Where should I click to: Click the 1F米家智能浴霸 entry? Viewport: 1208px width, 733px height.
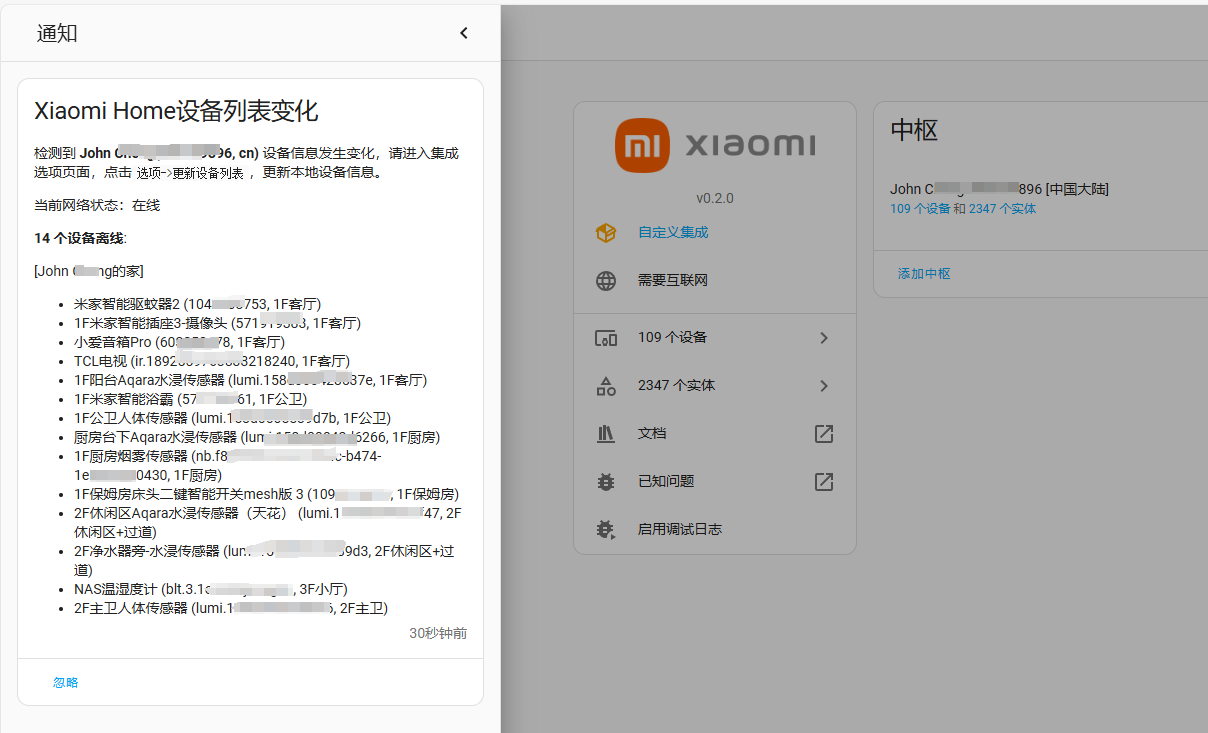click(191, 399)
